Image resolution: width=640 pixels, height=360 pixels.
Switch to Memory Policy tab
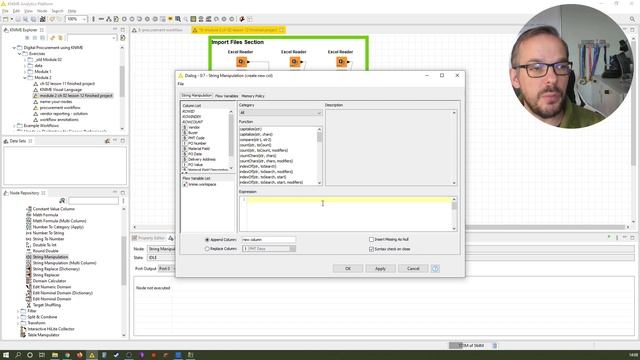click(x=253, y=96)
